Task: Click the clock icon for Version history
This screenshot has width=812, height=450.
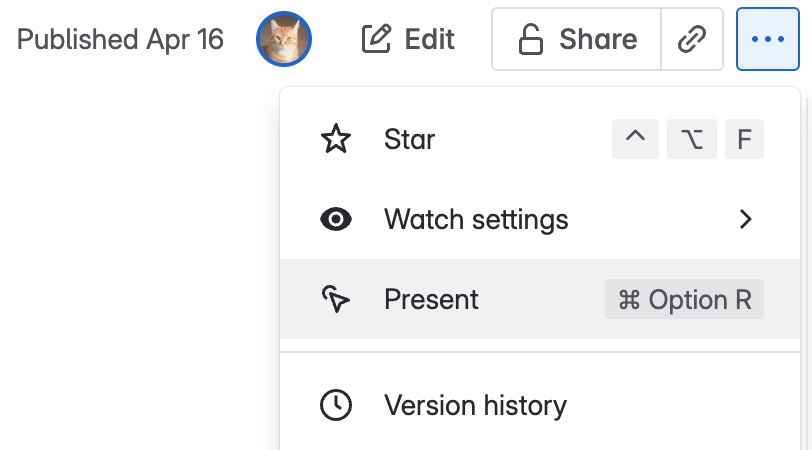Action: pyautogui.click(x=336, y=405)
